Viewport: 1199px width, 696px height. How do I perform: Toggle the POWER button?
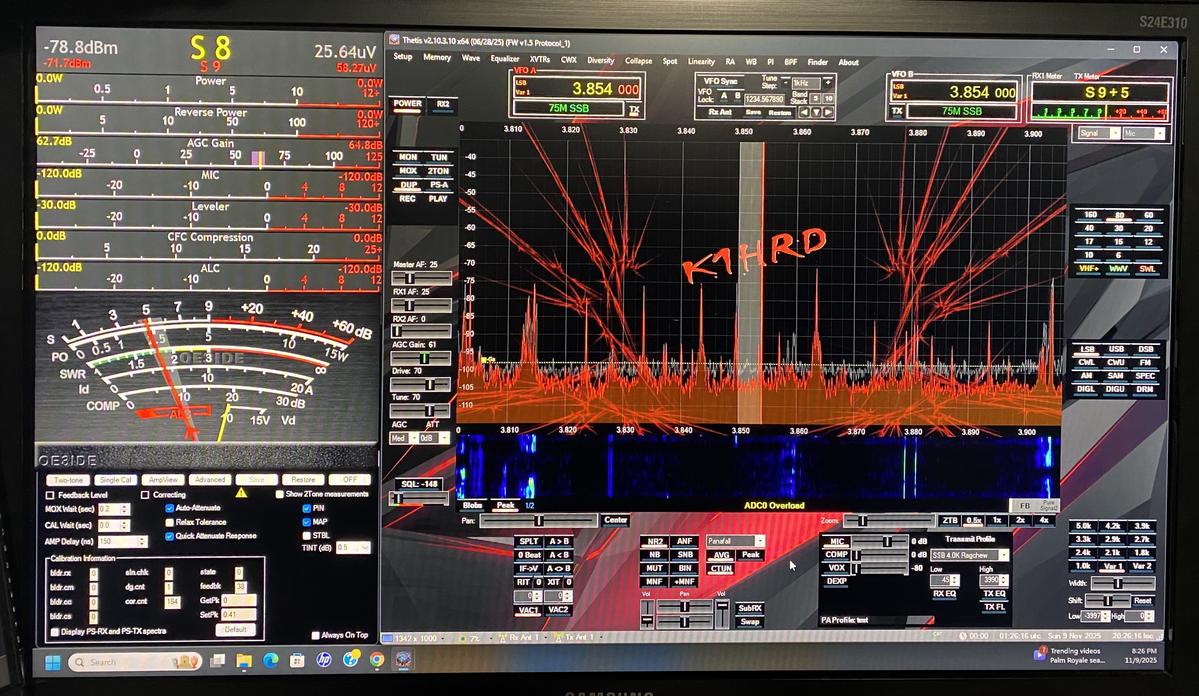(407, 103)
